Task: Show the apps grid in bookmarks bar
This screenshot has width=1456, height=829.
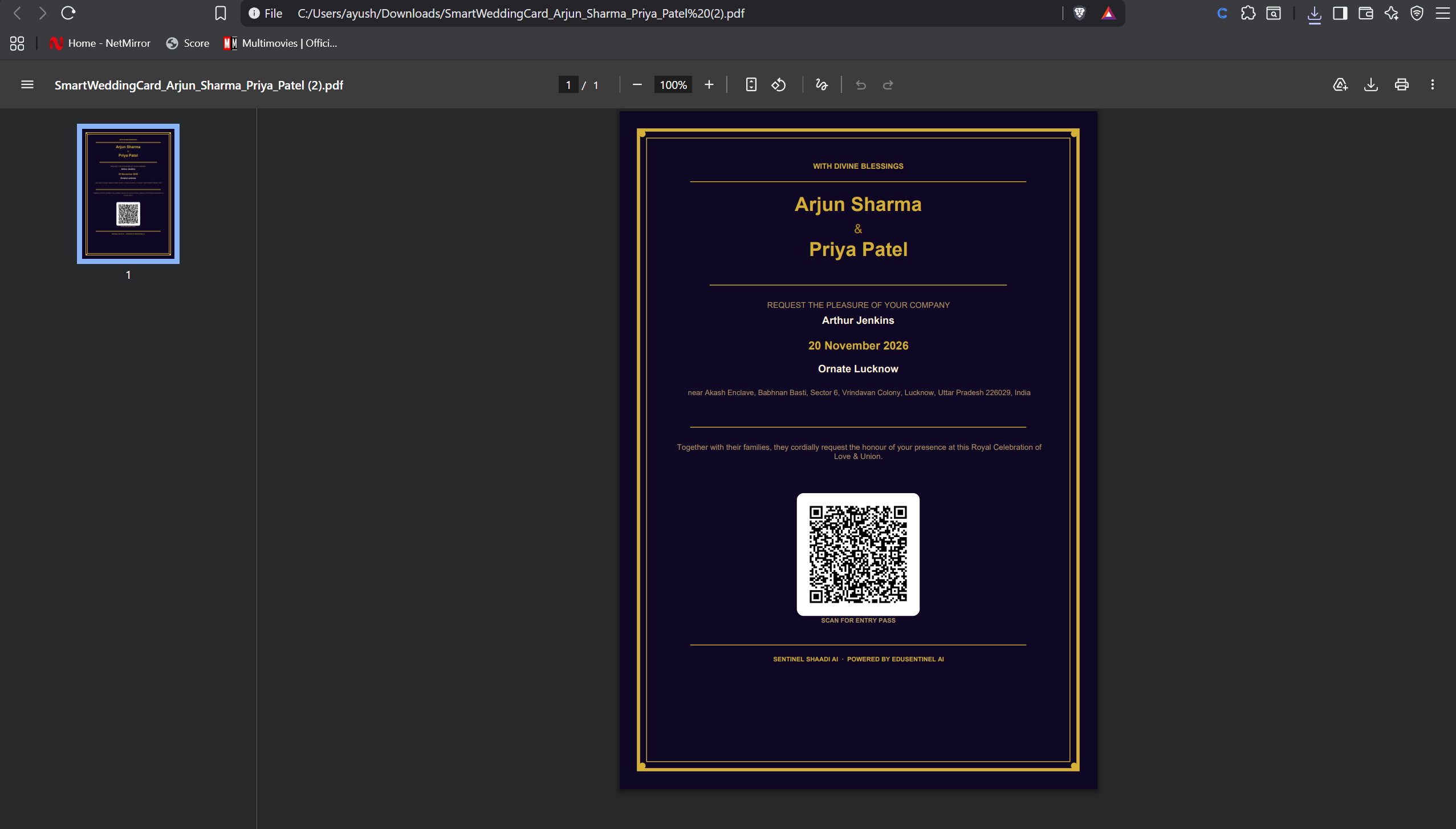Action: click(x=17, y=43)
